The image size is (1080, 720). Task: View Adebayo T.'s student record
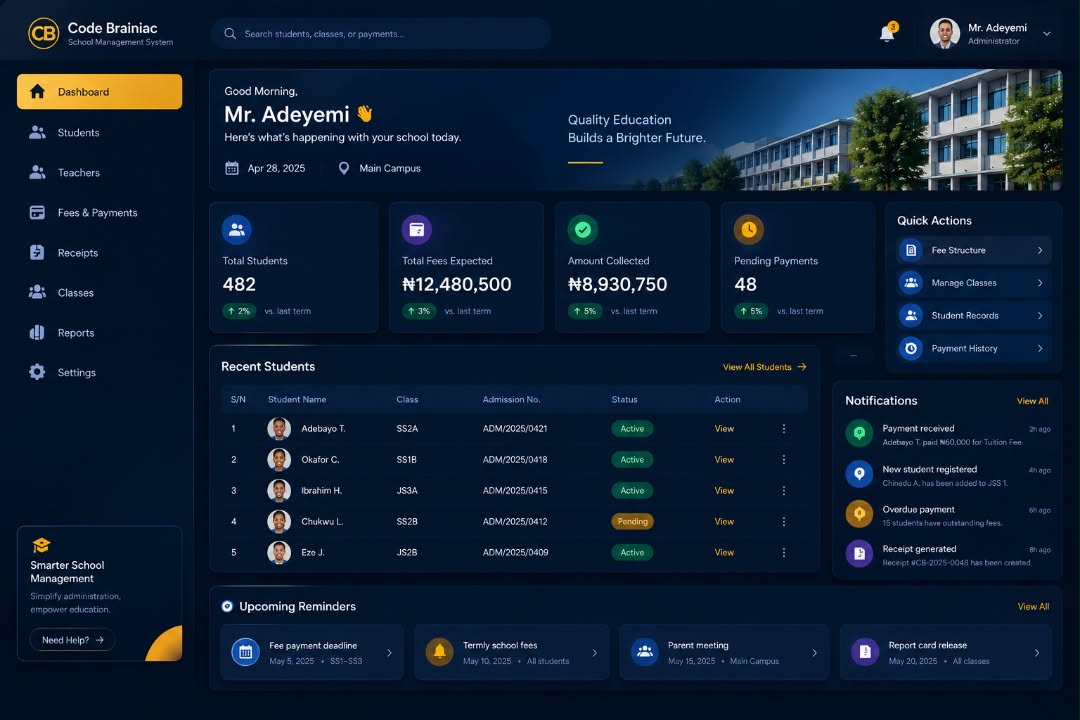point(724,429)
